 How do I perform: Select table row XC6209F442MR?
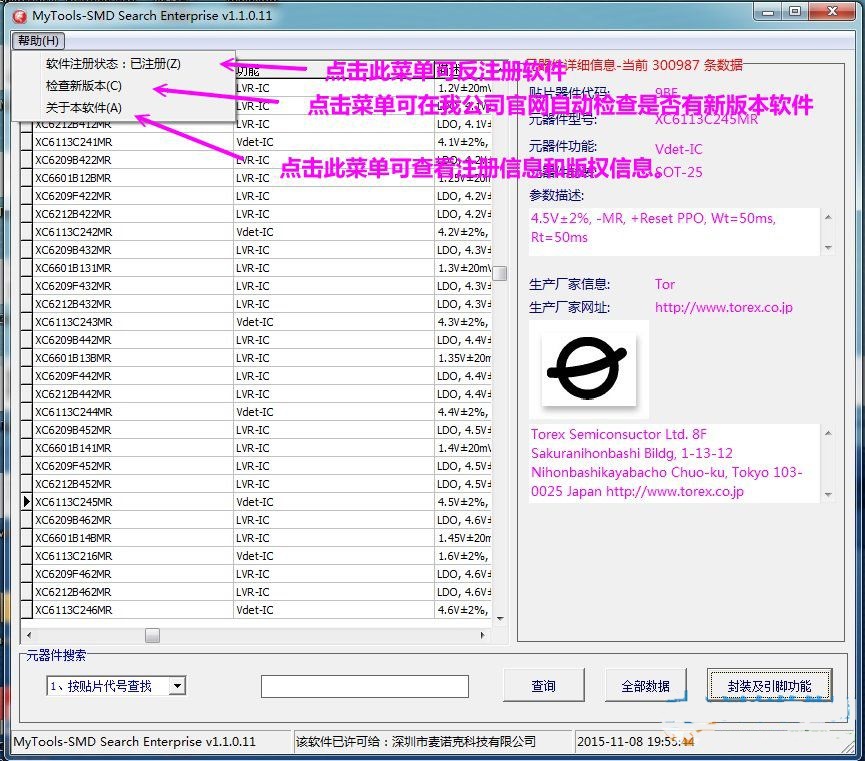tap(256, 376)
